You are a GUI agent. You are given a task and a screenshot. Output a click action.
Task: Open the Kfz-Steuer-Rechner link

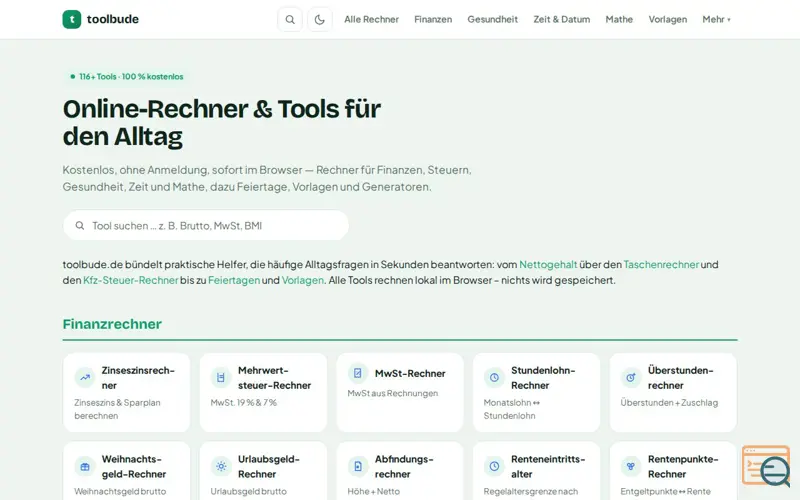[x=131, y=280]
